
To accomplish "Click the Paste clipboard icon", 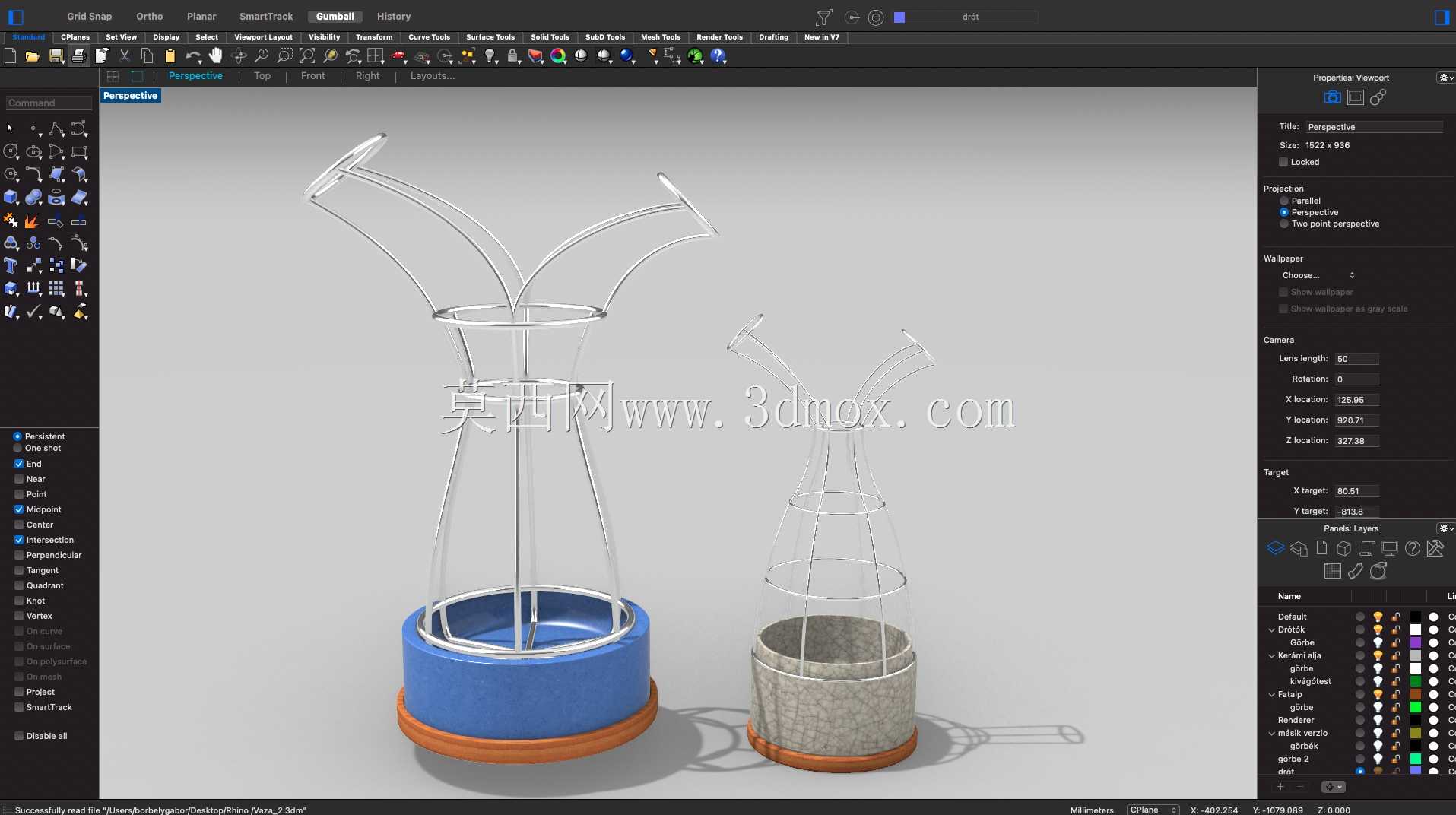I will pos(170,55).
